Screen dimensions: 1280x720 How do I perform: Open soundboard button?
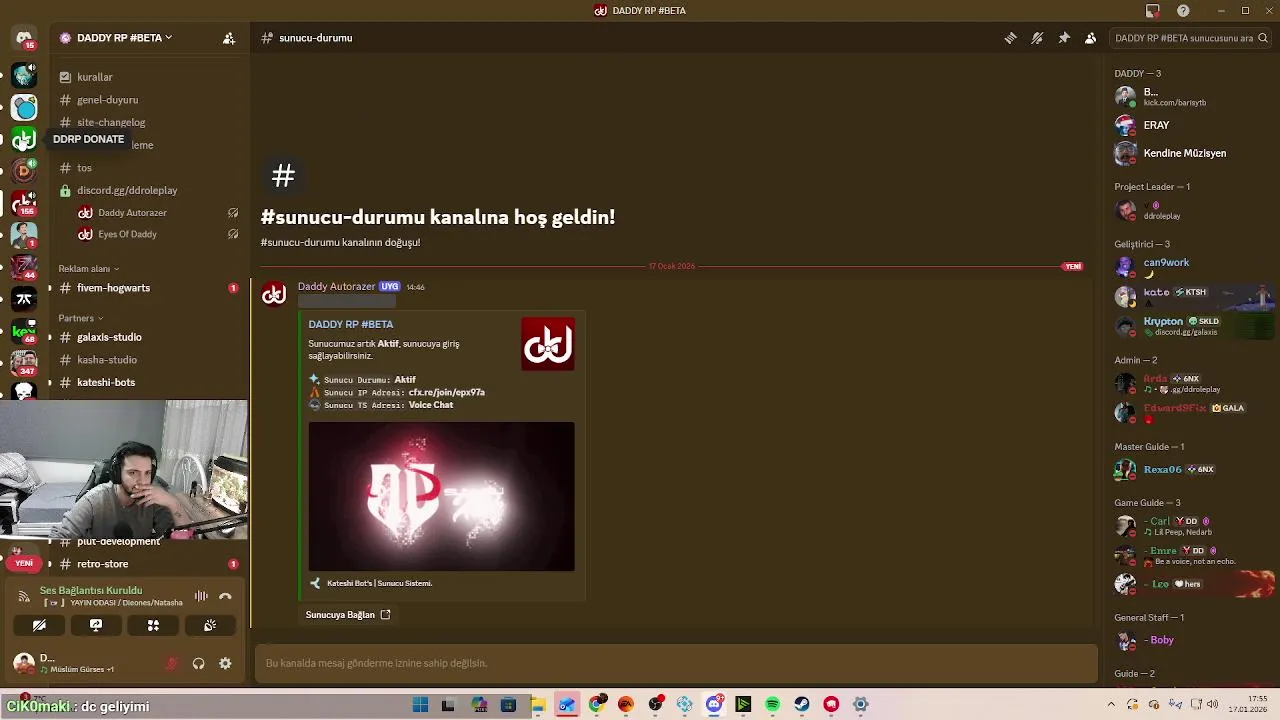(210, 625)
